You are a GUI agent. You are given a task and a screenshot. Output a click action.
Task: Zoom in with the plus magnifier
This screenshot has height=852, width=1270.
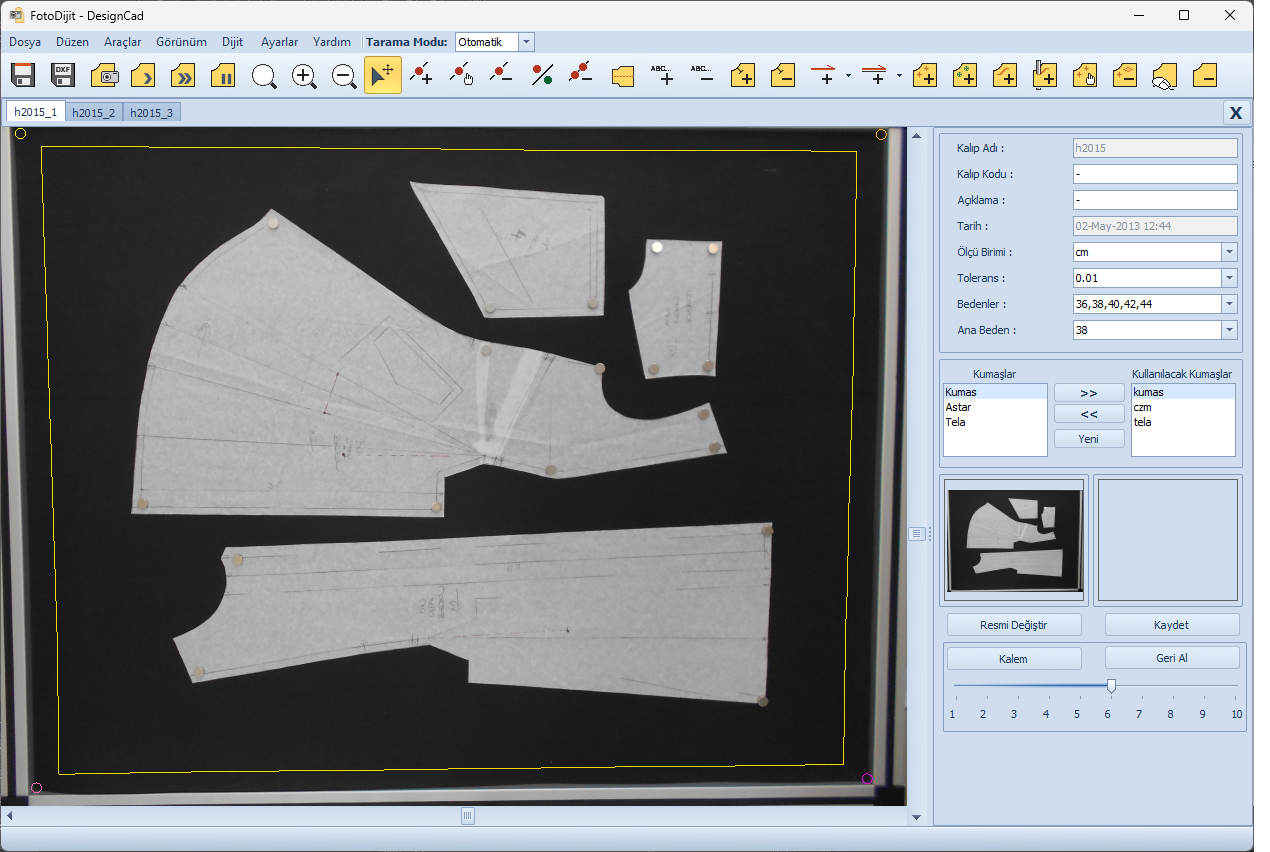(304, 75)
